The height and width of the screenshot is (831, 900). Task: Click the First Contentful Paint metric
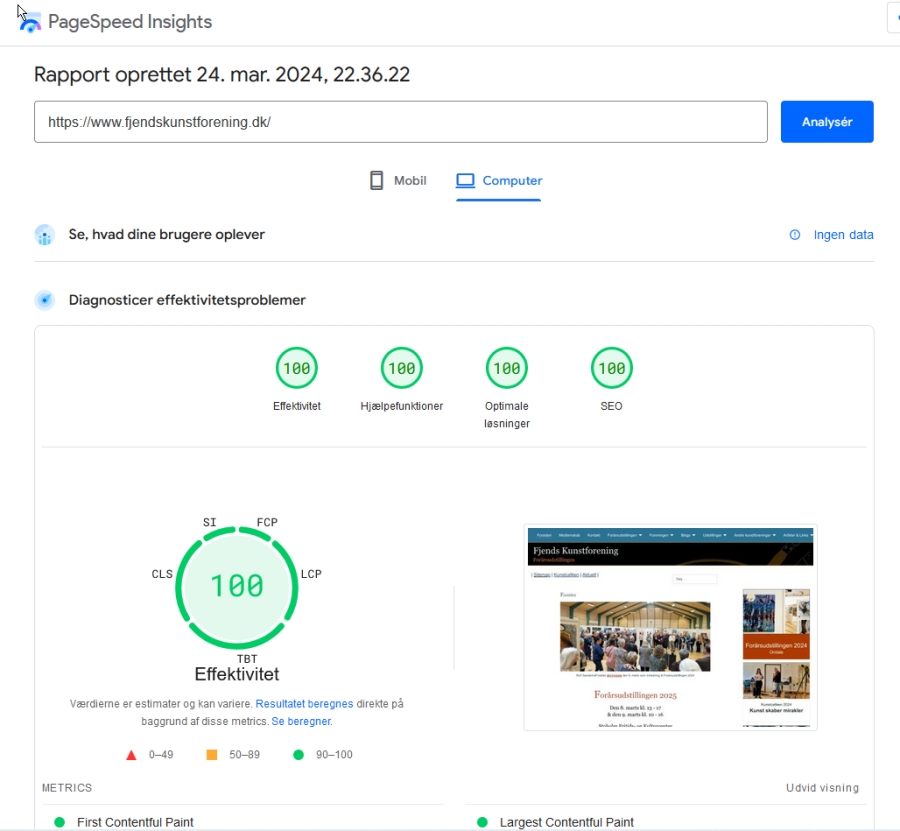(135, 822)
